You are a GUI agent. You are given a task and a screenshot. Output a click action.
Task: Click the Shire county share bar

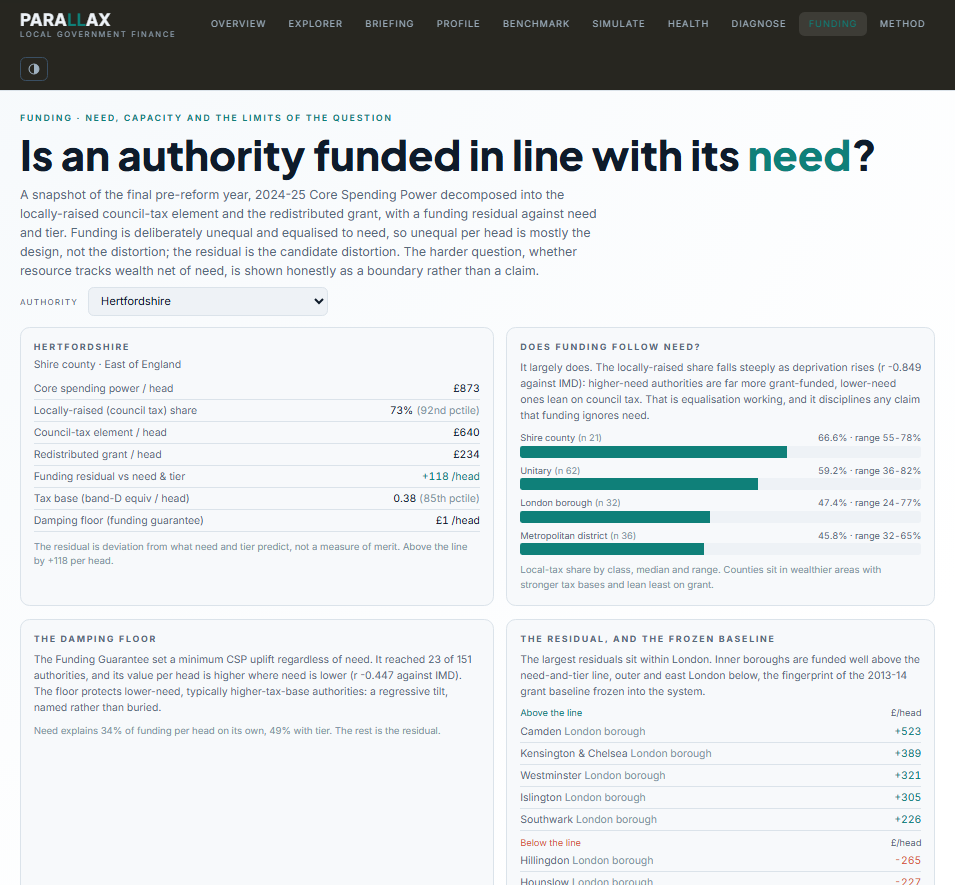point(720,452)
